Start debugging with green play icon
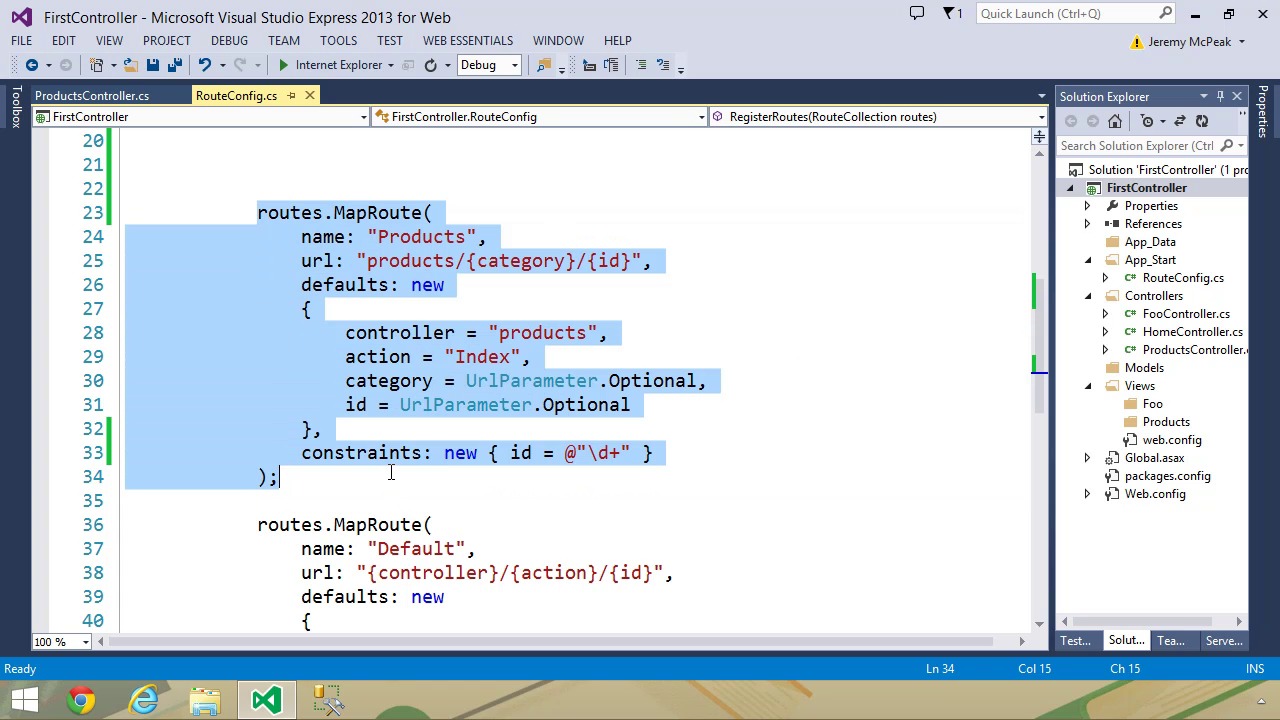Screen dimensions: 1280x720 click(x=283, y=65)
